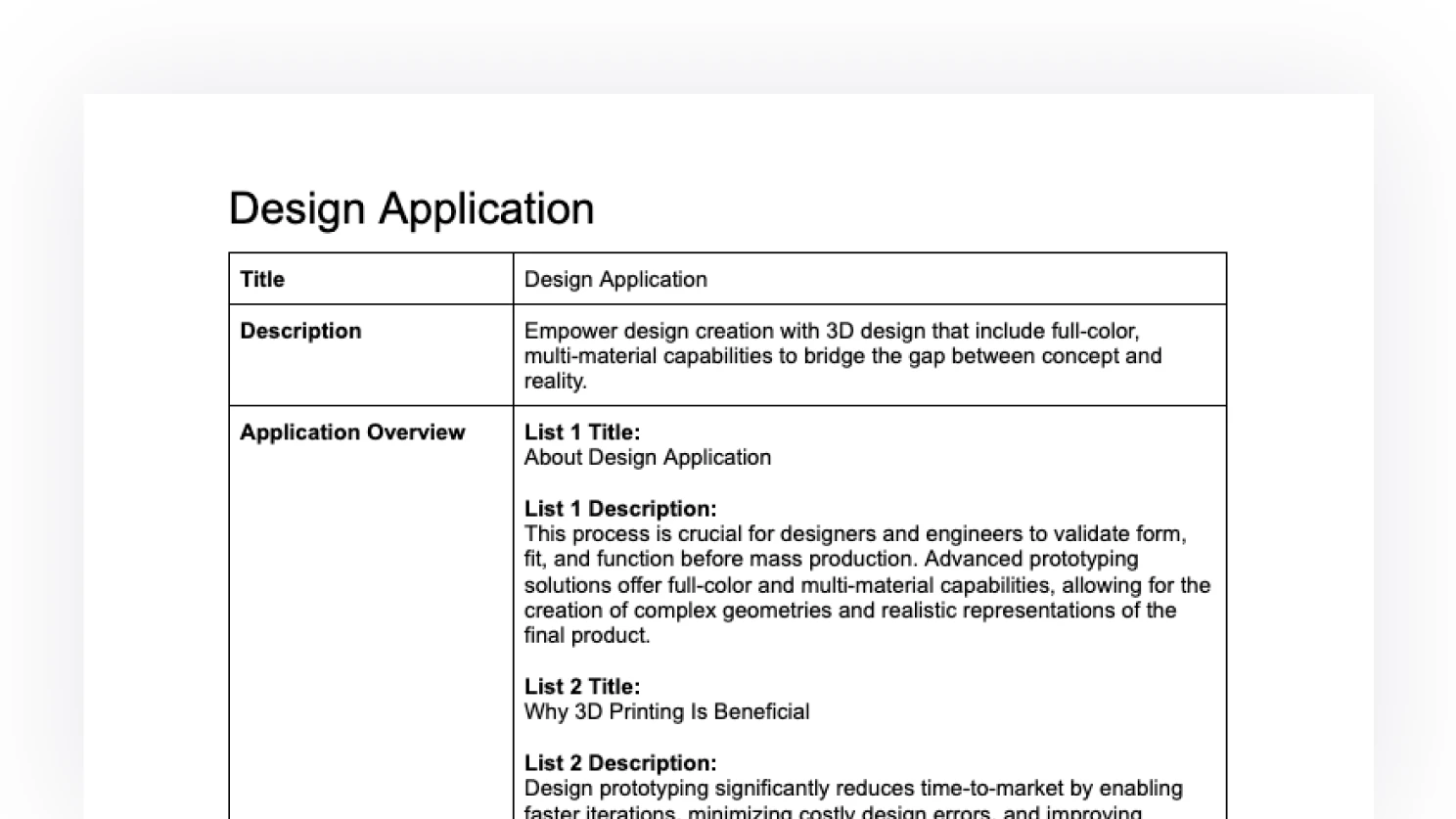Screen dimensions: 1456x819
Task: Click 'fit, and function before mass production' line
Action: point(831,560)
